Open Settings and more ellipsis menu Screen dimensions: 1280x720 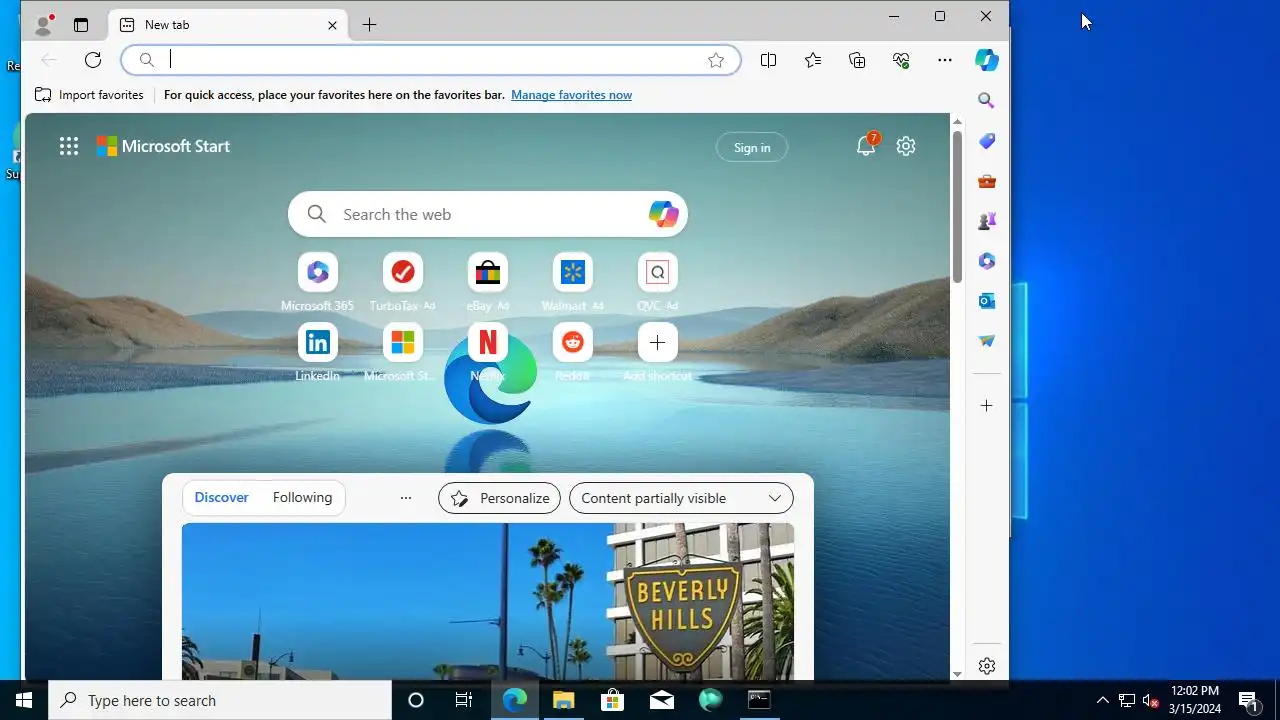(945, 60)
